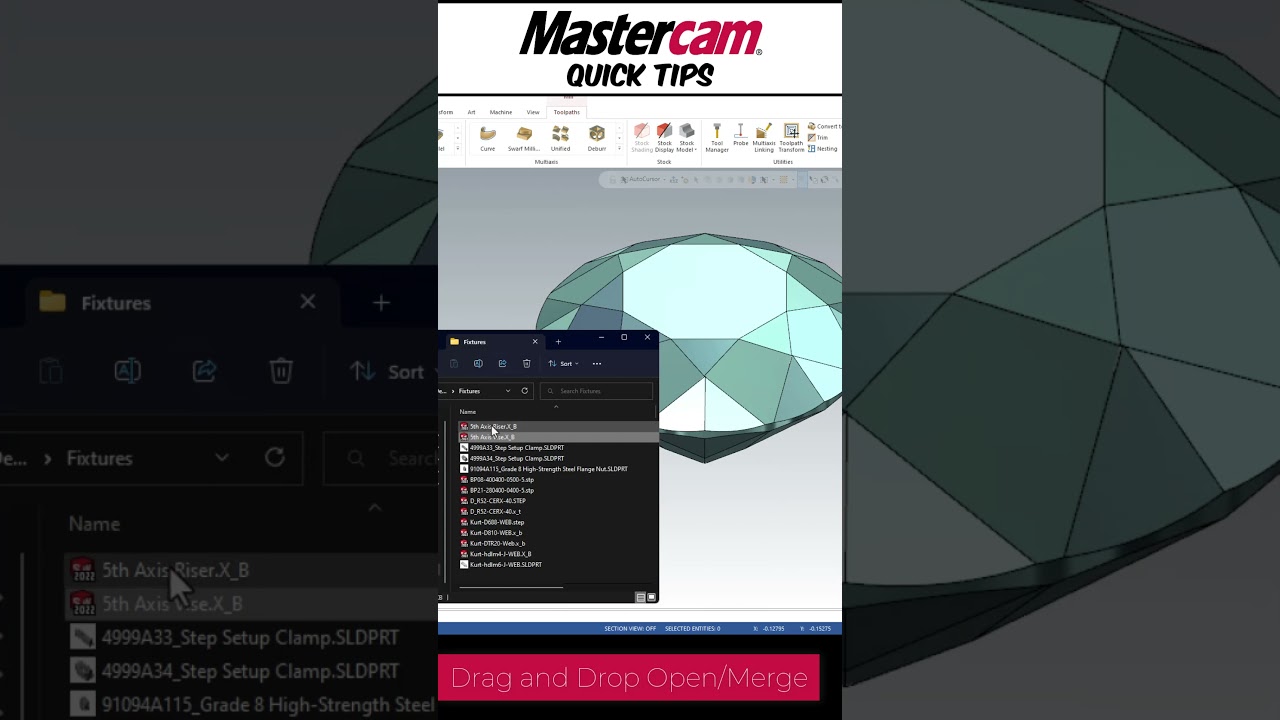Select the Curve multiaxis toolpath icon
The image size is (1280, 720).
point(487,138)
